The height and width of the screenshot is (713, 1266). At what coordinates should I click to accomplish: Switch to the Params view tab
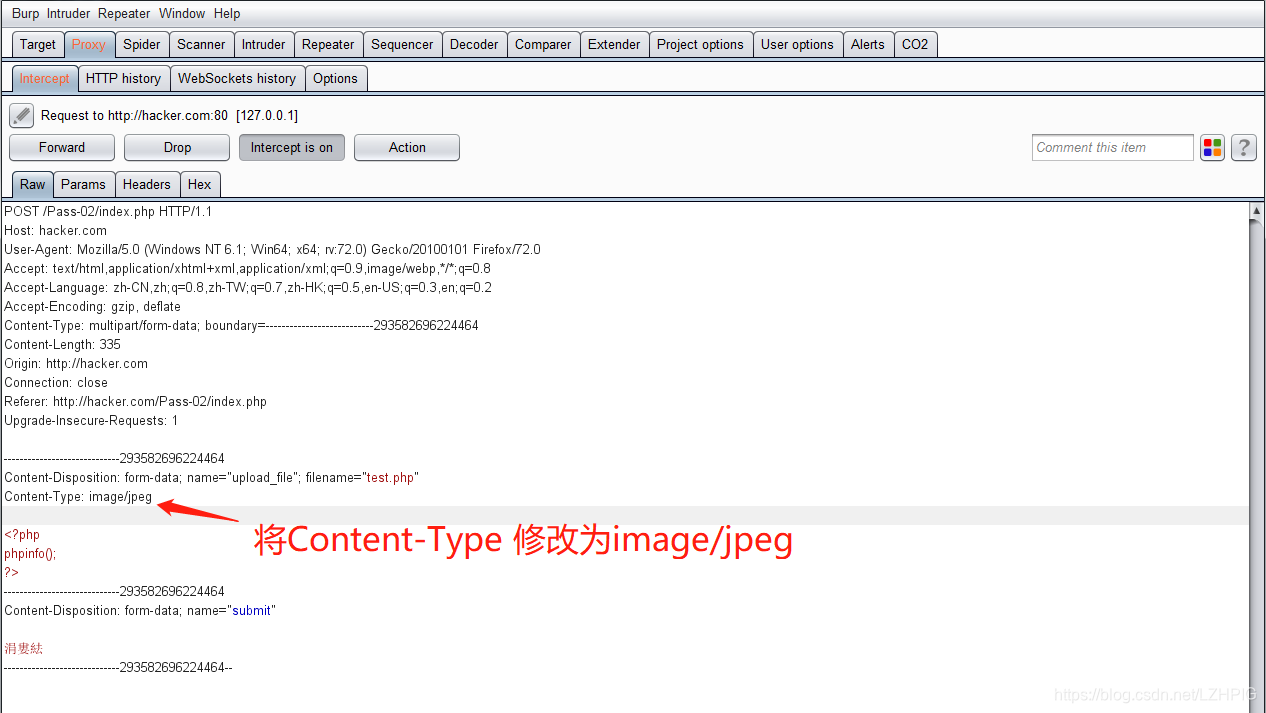tap(83, 185)
